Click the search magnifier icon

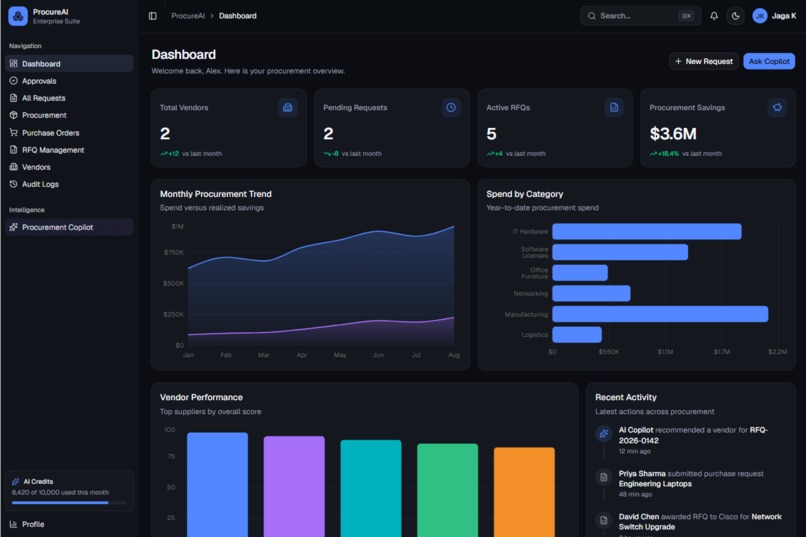(592, 16)
